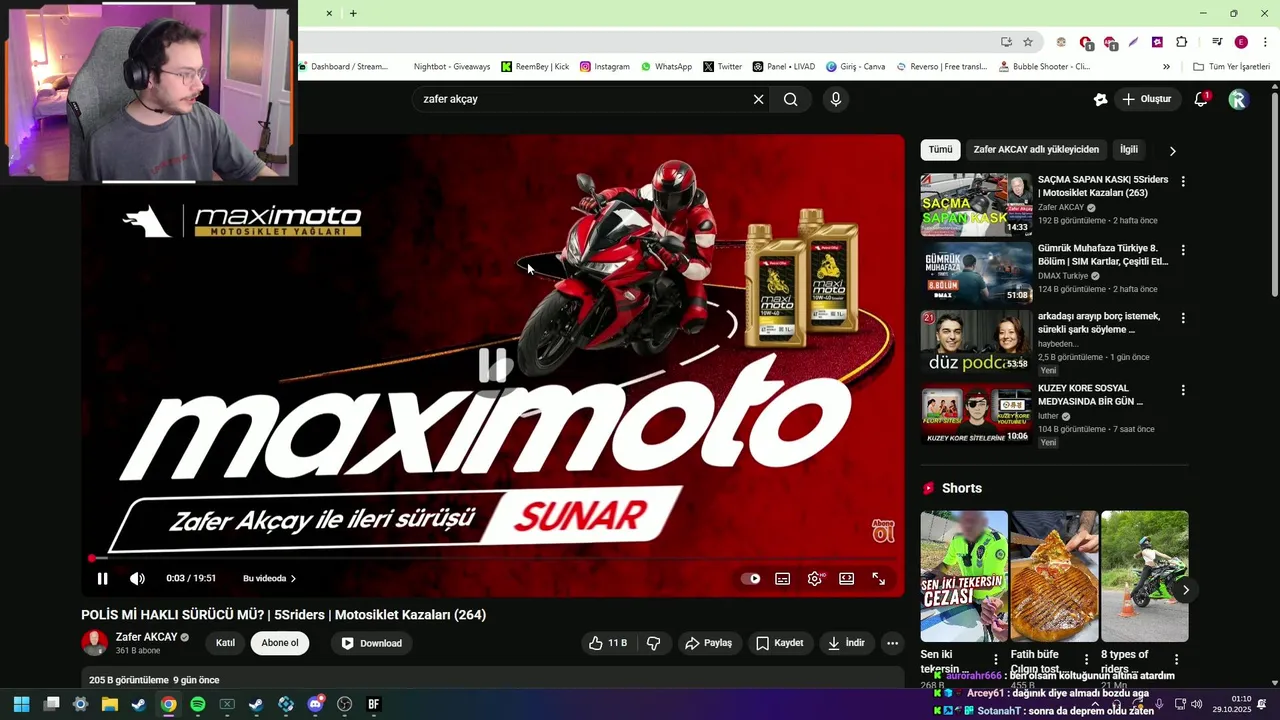Open the 'Oluştur' create button
This screenshot has width=1280, height=720.
point(1146,99)
